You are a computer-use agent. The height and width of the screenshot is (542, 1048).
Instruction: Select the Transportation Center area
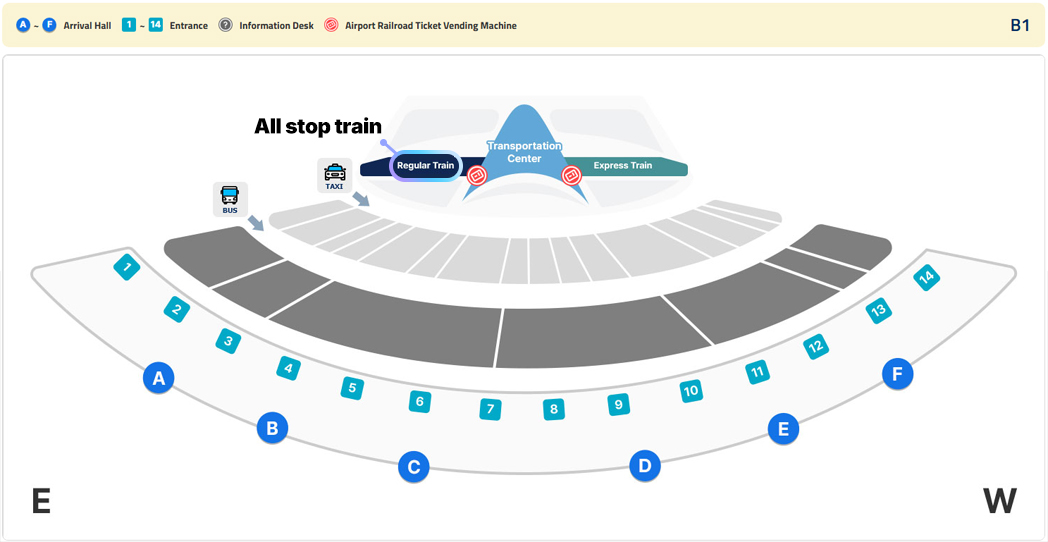pos(524,152)
